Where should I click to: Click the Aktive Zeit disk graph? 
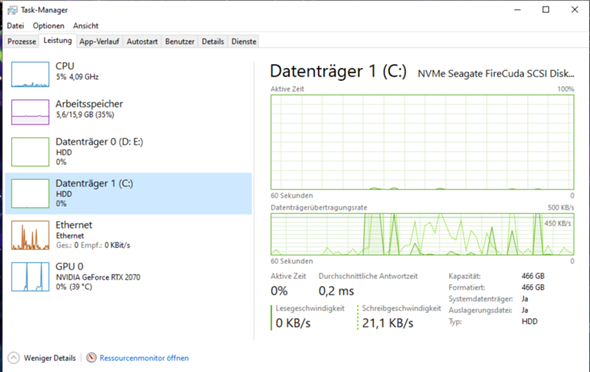[x=422, y=142]
